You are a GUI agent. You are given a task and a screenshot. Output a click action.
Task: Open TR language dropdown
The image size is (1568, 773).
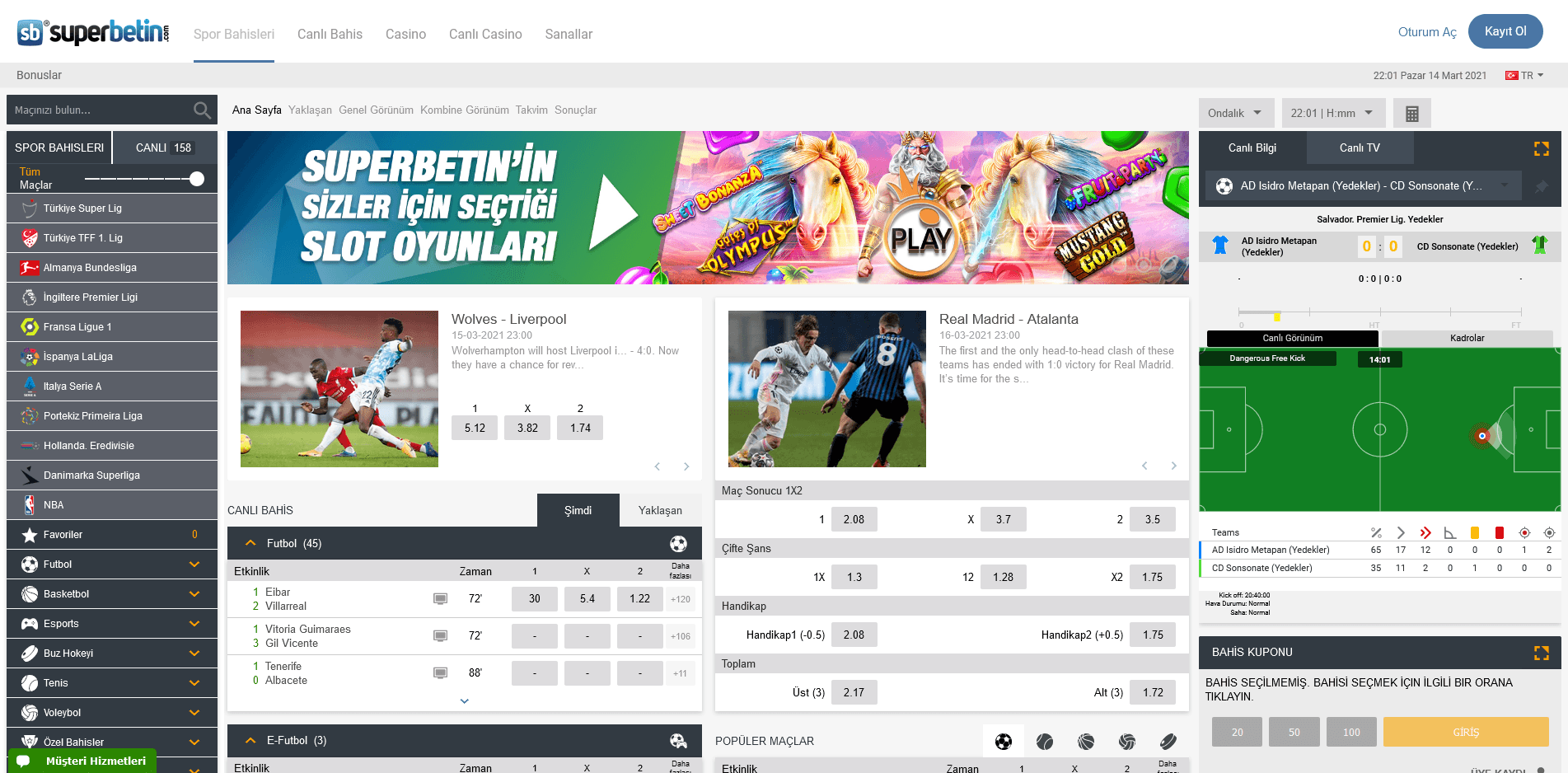(1525, 75)
